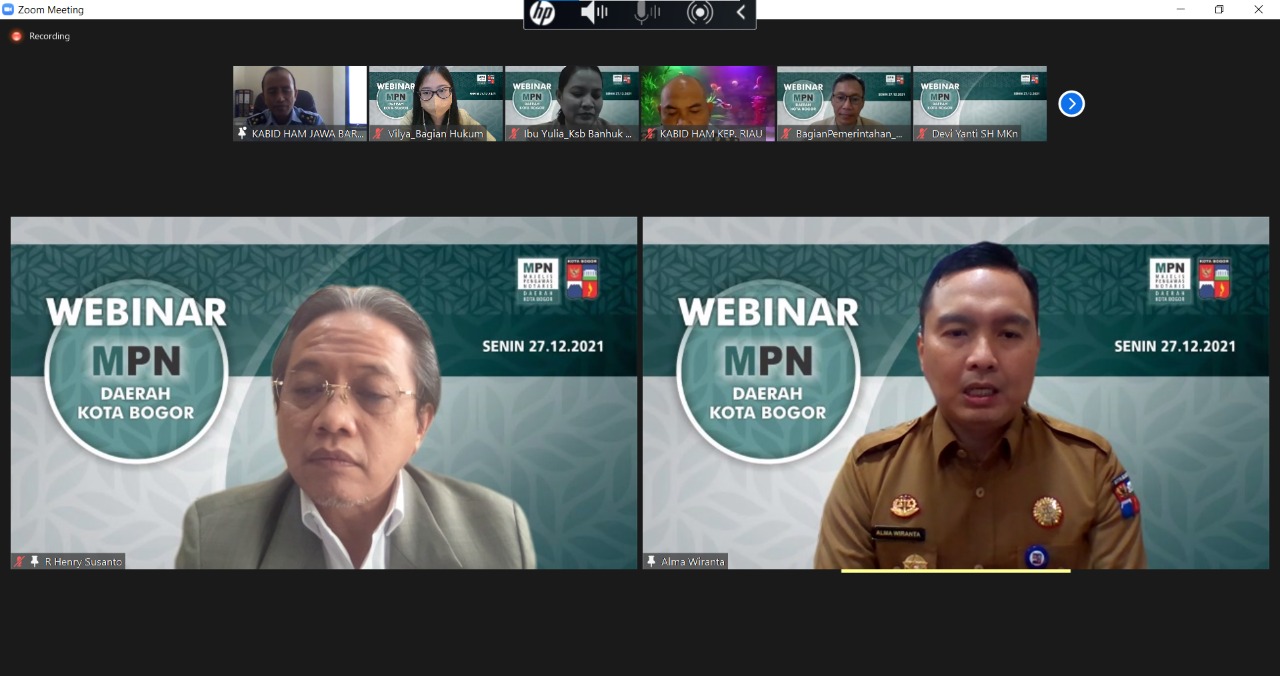Click the red Recording indicator icon
1280x676 pixels.
[x=16, y=36]
